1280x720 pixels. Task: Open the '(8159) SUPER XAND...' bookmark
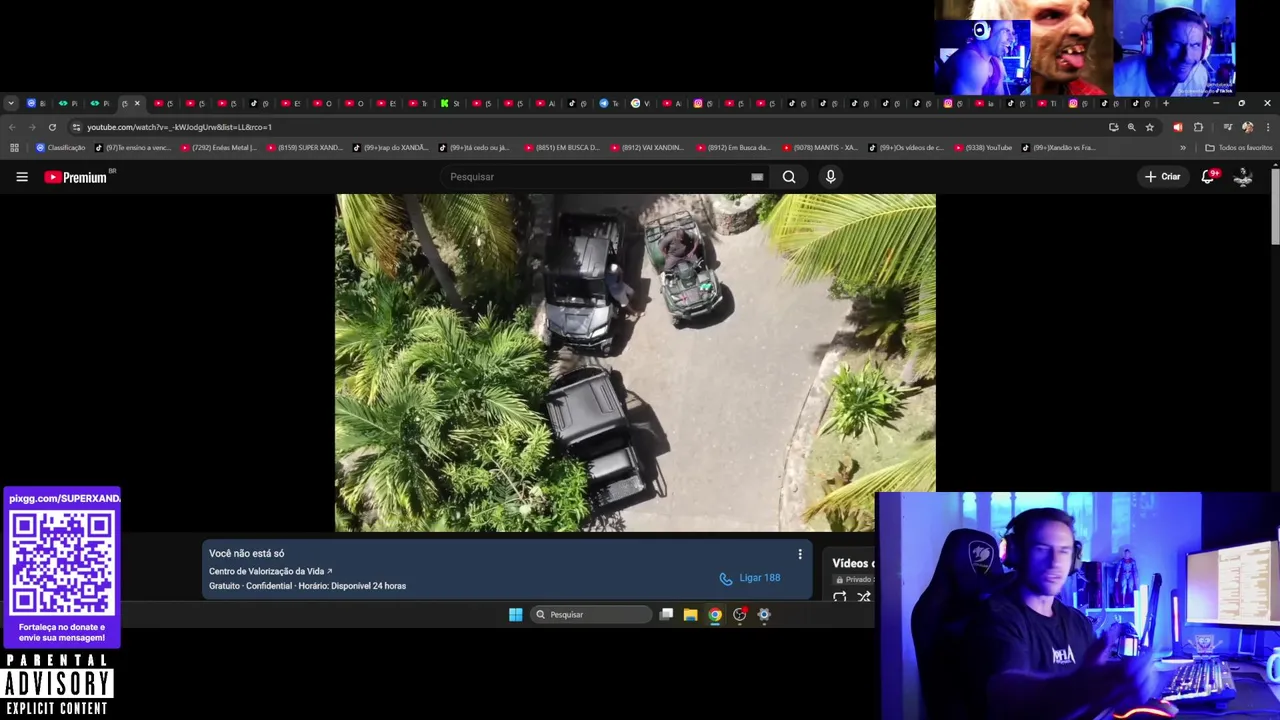coord(305,148)
